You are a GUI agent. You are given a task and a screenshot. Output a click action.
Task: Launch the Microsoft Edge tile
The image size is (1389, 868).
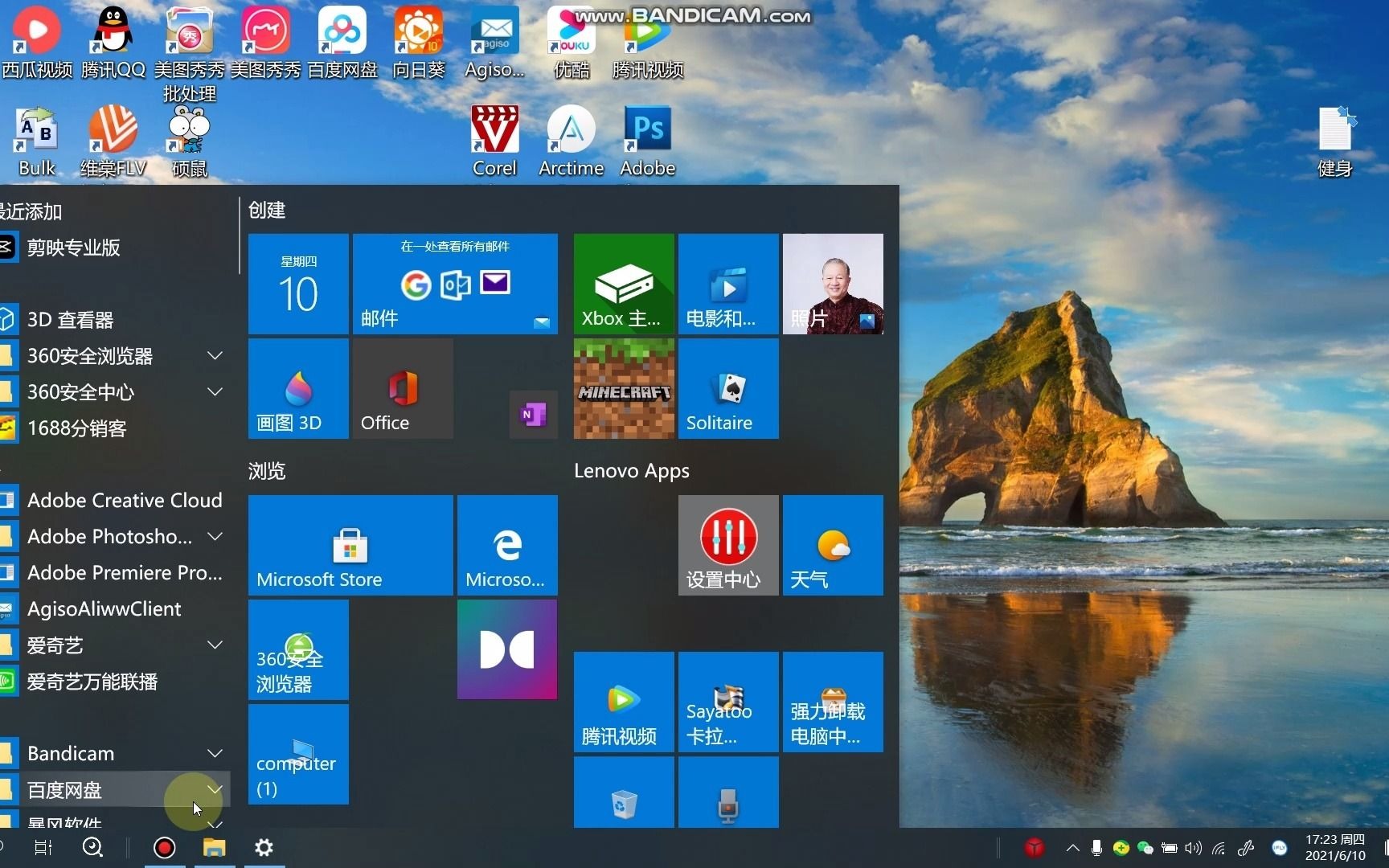point(507,545)
